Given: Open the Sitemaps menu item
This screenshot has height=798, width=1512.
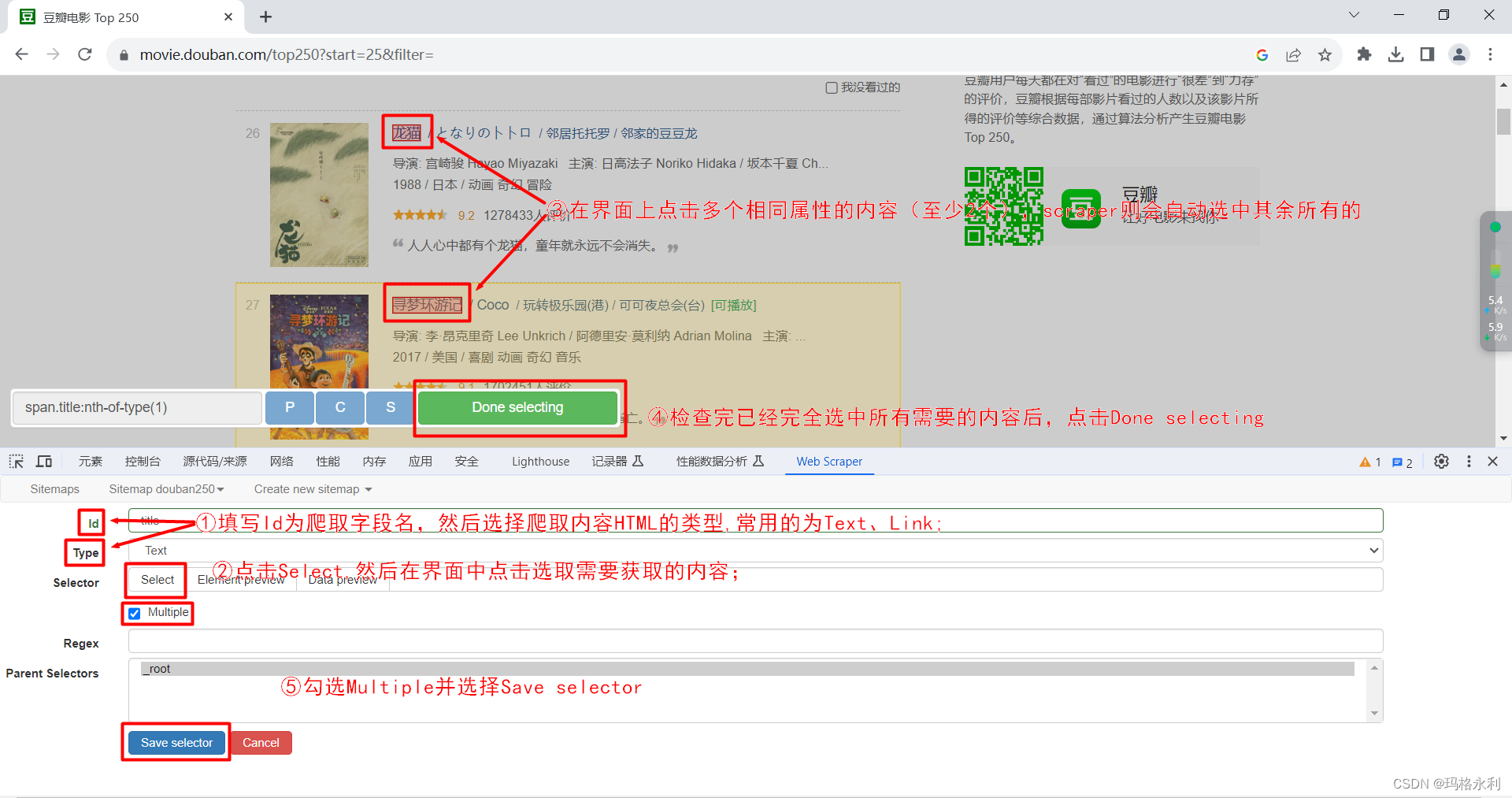Looking at the screenshot, I should 54,489.
